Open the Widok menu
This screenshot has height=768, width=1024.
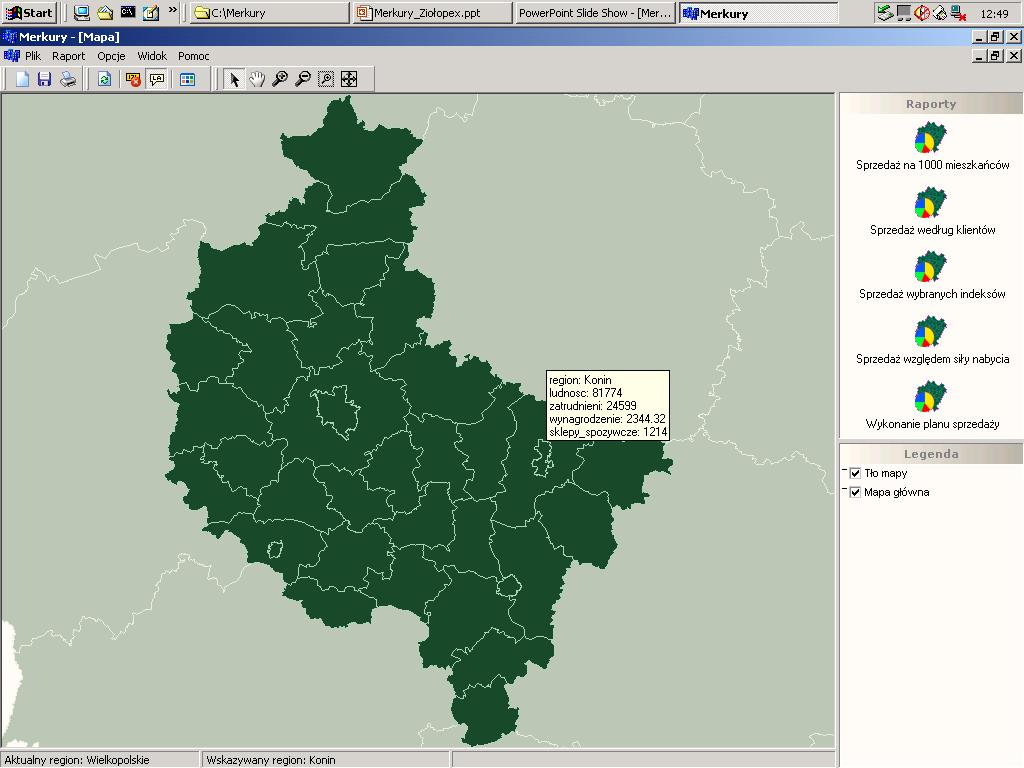tap(152, 56)
